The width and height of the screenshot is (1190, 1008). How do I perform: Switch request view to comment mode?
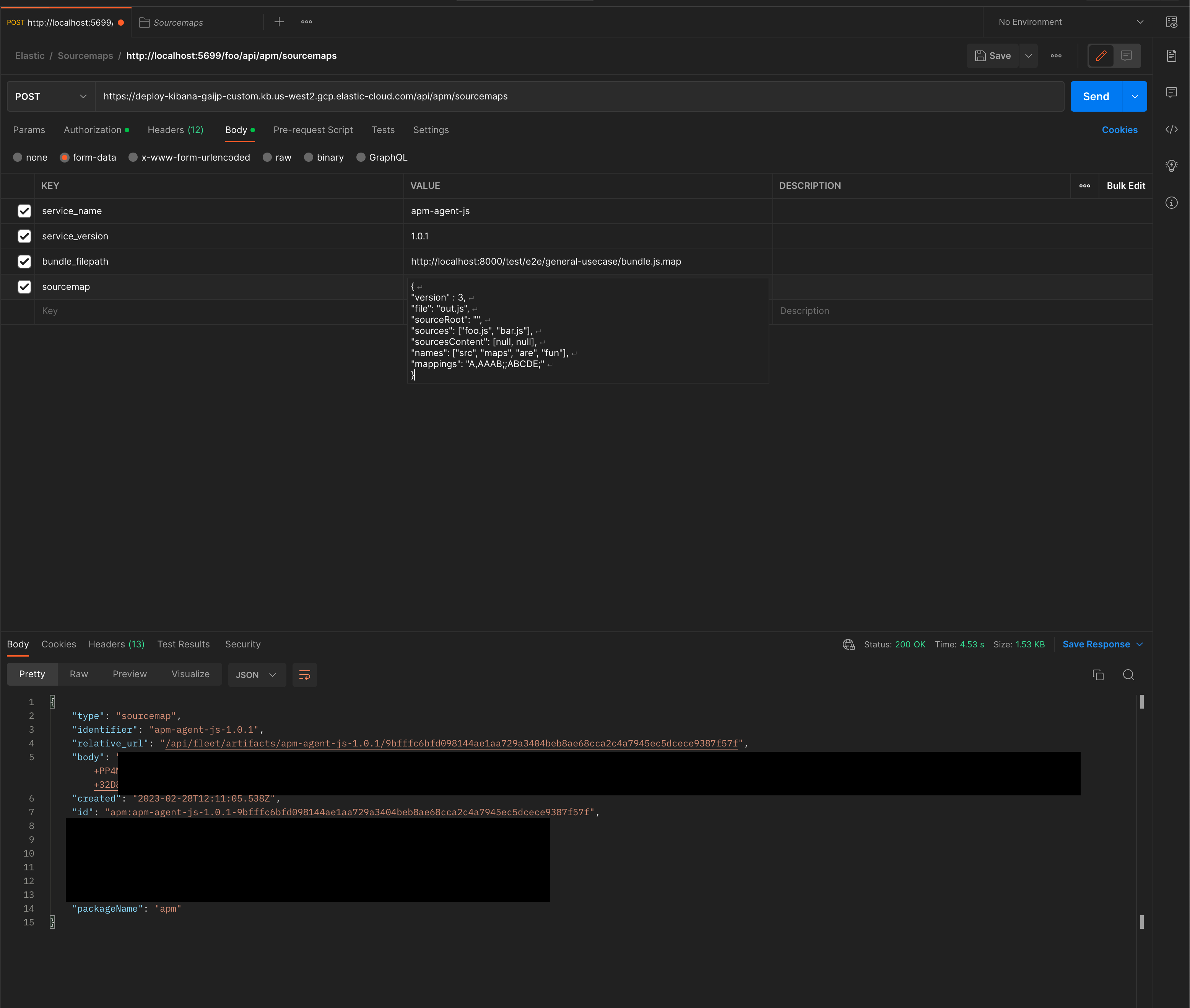point(1126,55)
